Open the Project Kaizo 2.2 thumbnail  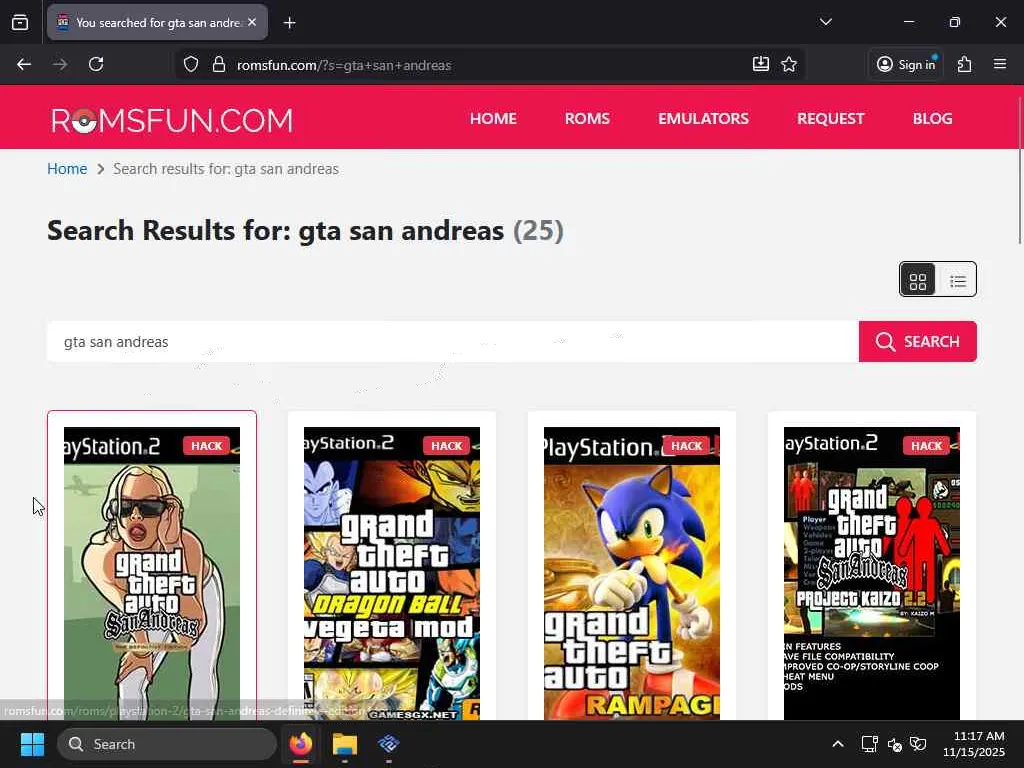[872, 573]
